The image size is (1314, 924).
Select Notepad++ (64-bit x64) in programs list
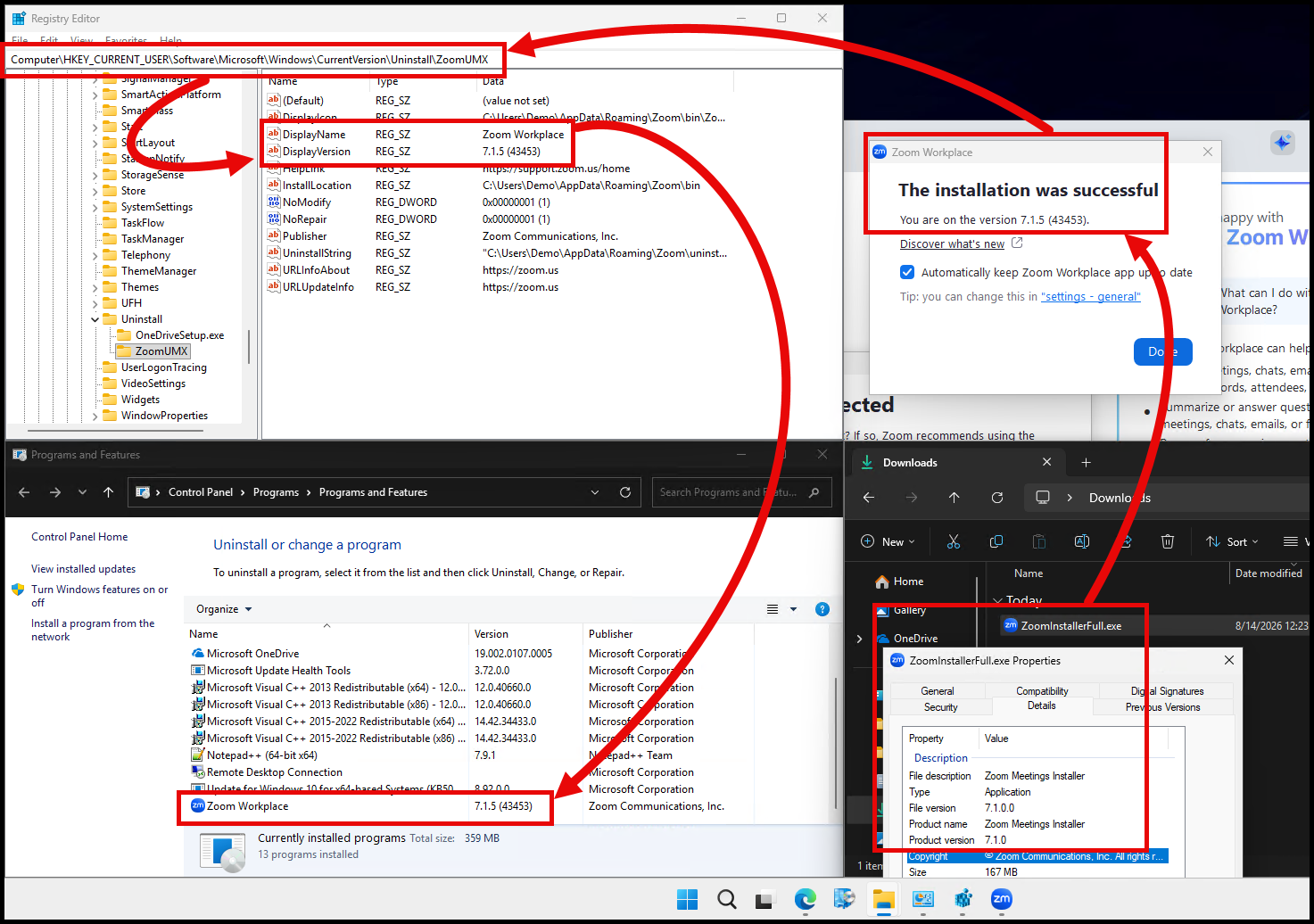(x=261, y=755)
